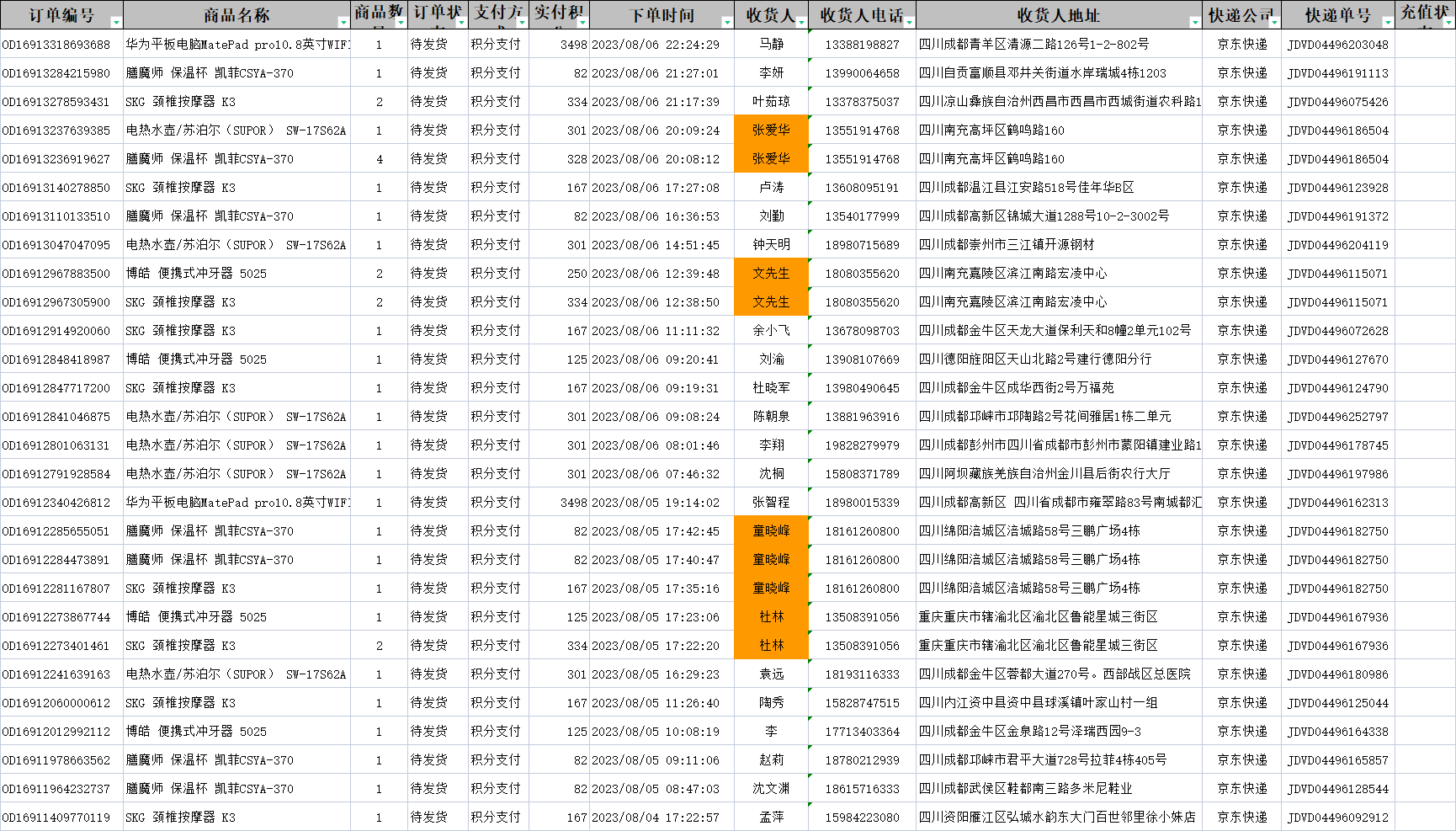Select order number OD16913047047095
The image size is (1456, 831).
click(56, 245)
